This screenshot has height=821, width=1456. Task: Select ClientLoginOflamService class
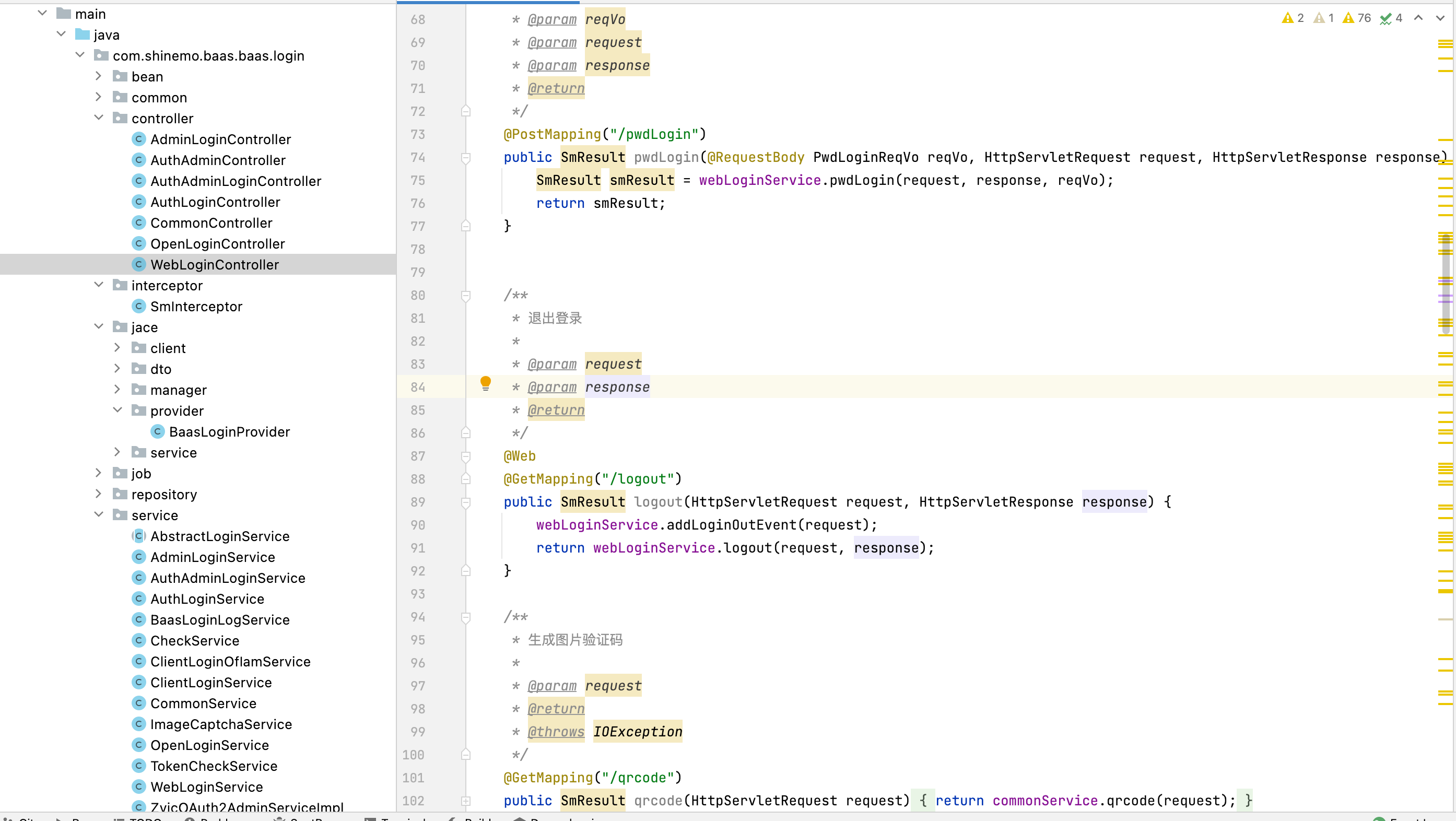[230, 662]
